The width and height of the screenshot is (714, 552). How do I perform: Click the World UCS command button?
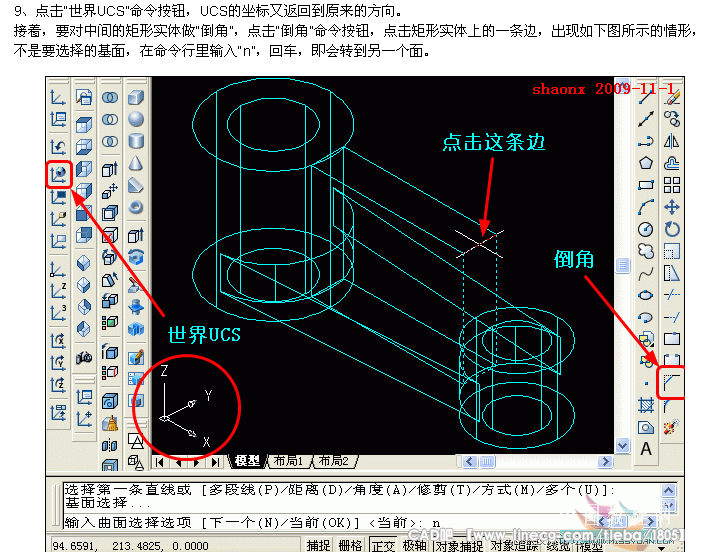click(x=59, y=174)
